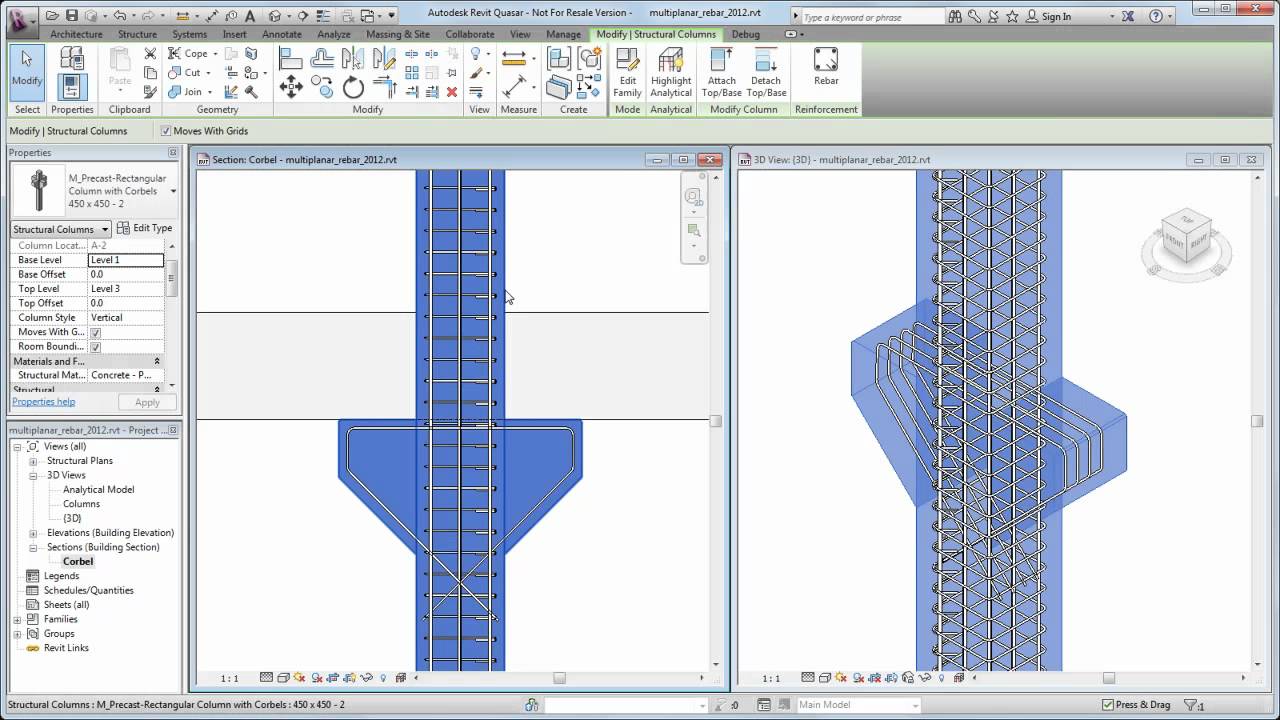Click the Properties palette toggle icon

71,87
